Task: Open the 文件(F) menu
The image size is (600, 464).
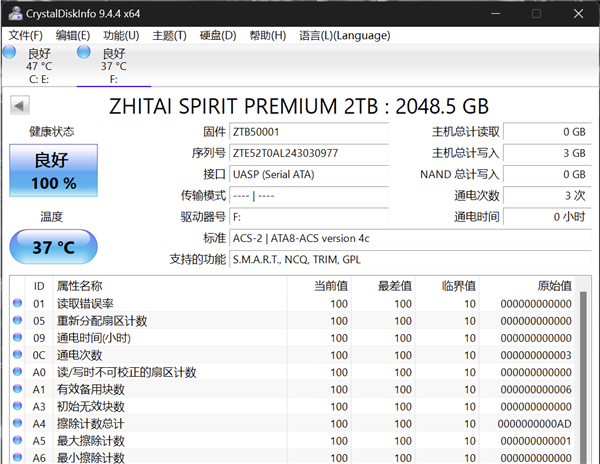Action: [25, 35]
